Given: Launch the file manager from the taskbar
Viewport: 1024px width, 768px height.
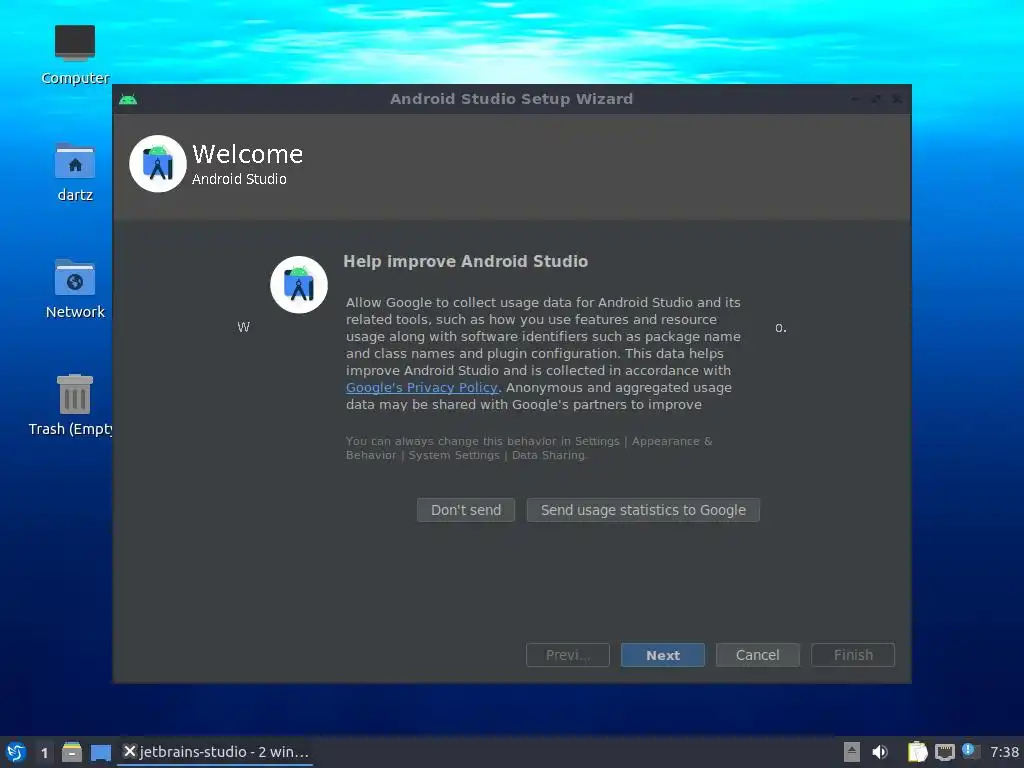Looking at the screenshot, I should pyautogui.click(x=72, y=752).
